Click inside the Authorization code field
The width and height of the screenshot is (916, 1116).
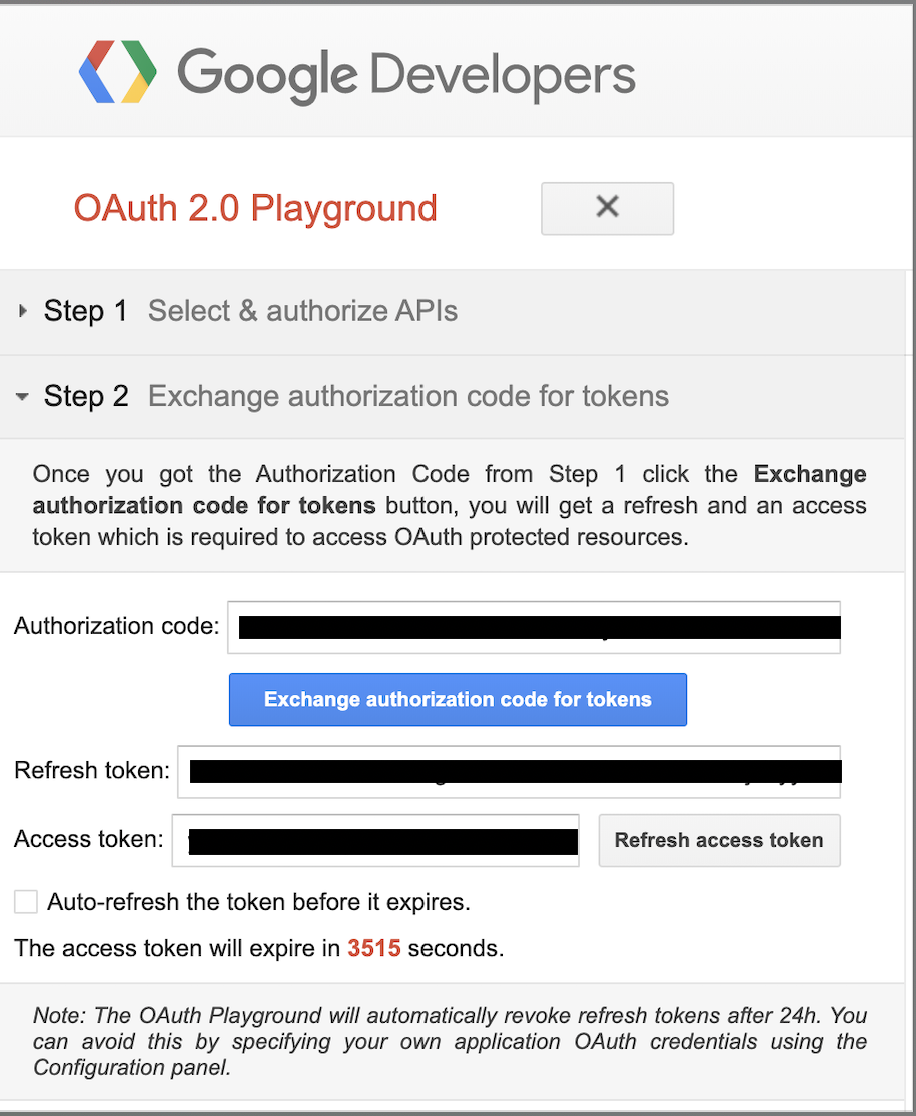534,625
